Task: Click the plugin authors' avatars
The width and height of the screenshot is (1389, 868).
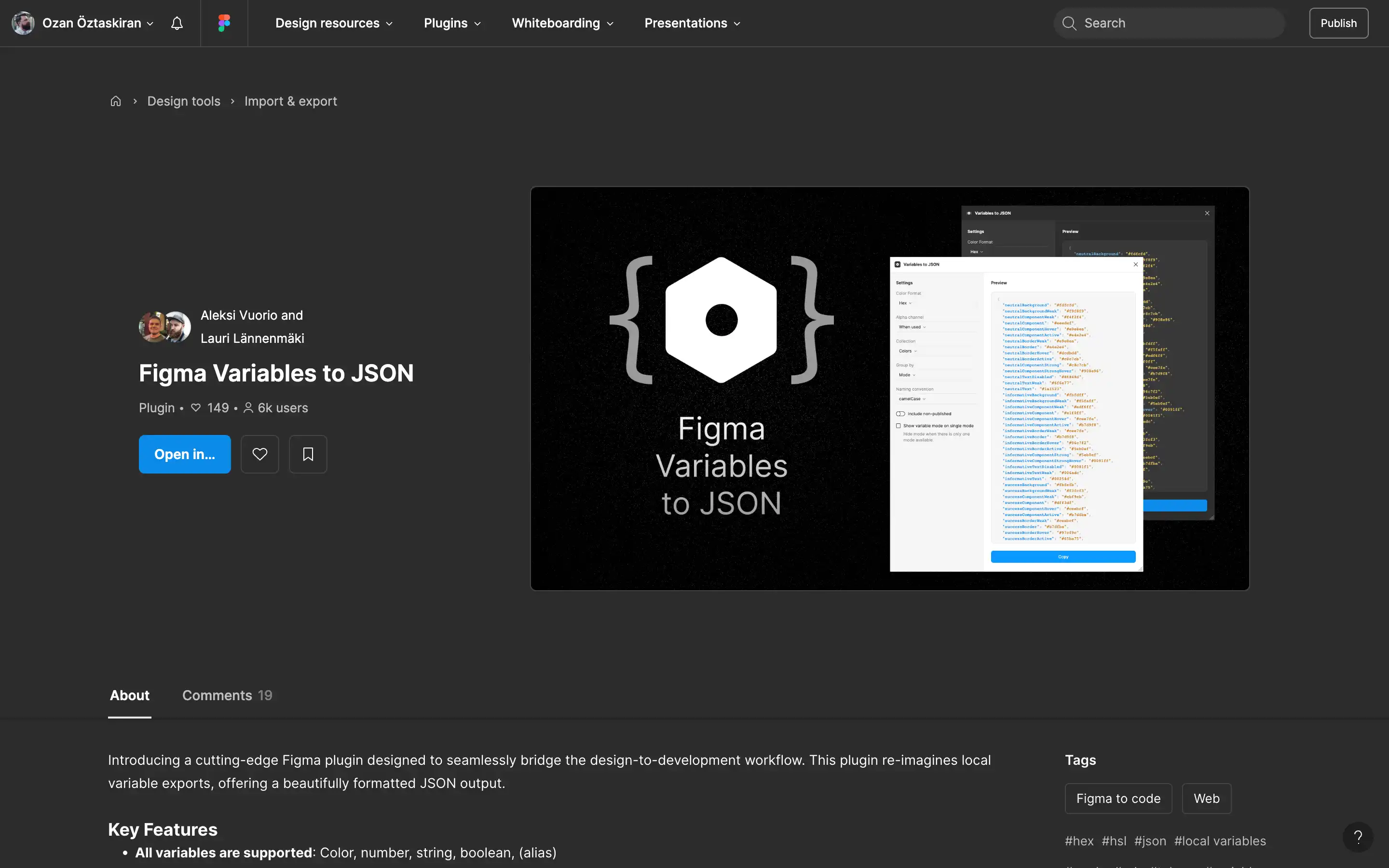Action: click(165, 326)
